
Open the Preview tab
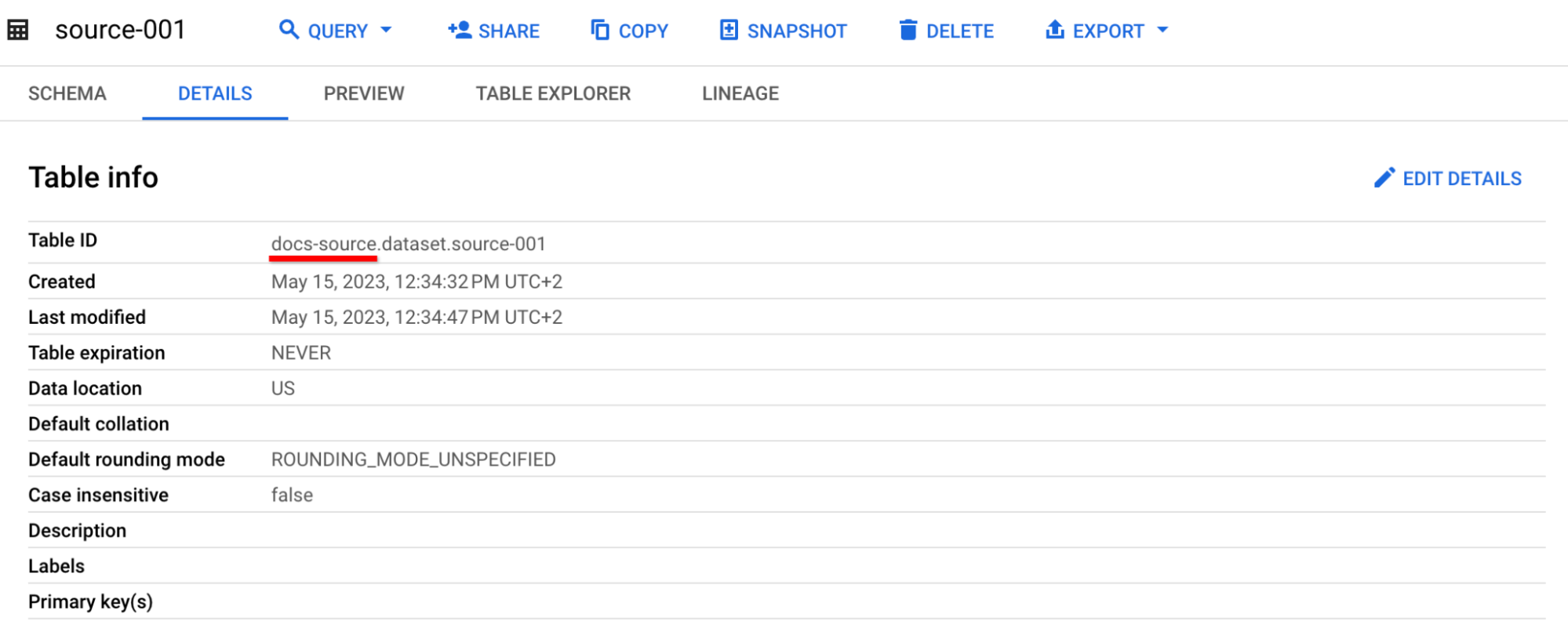[363, 93]
